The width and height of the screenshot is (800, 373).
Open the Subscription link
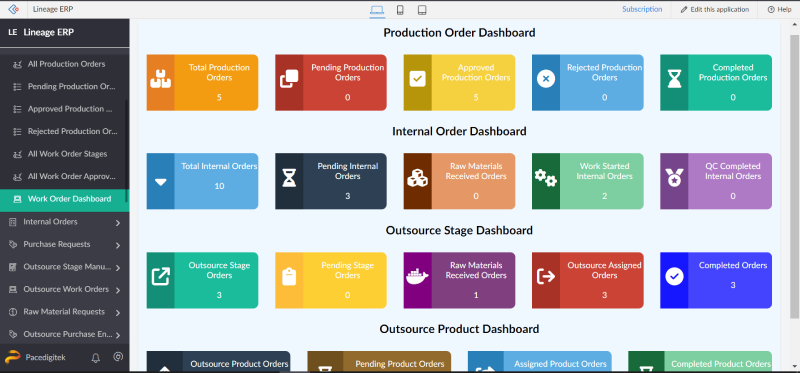tap(642, 9)
